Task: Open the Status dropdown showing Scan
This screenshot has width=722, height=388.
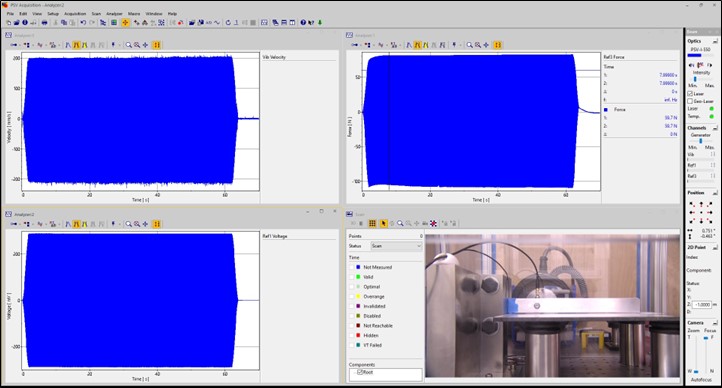Action: click(396, 246)
